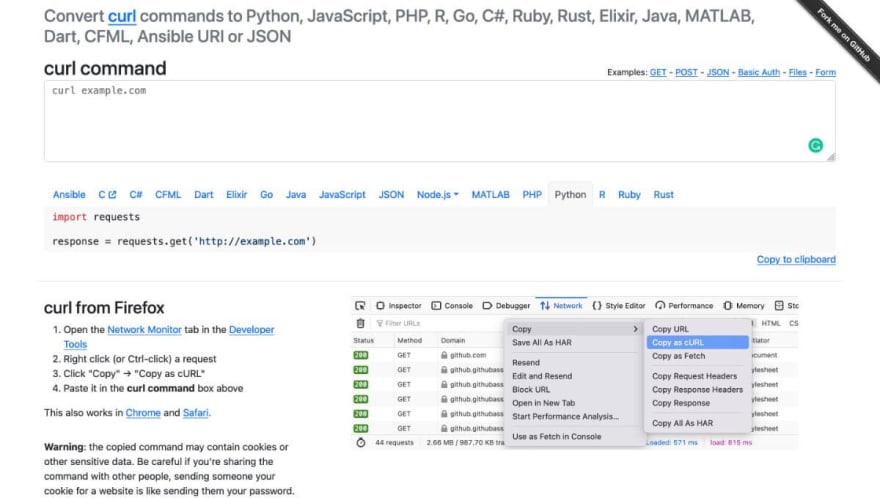
Task: Click the textarea resize handle corner
Action: point(831,157)
